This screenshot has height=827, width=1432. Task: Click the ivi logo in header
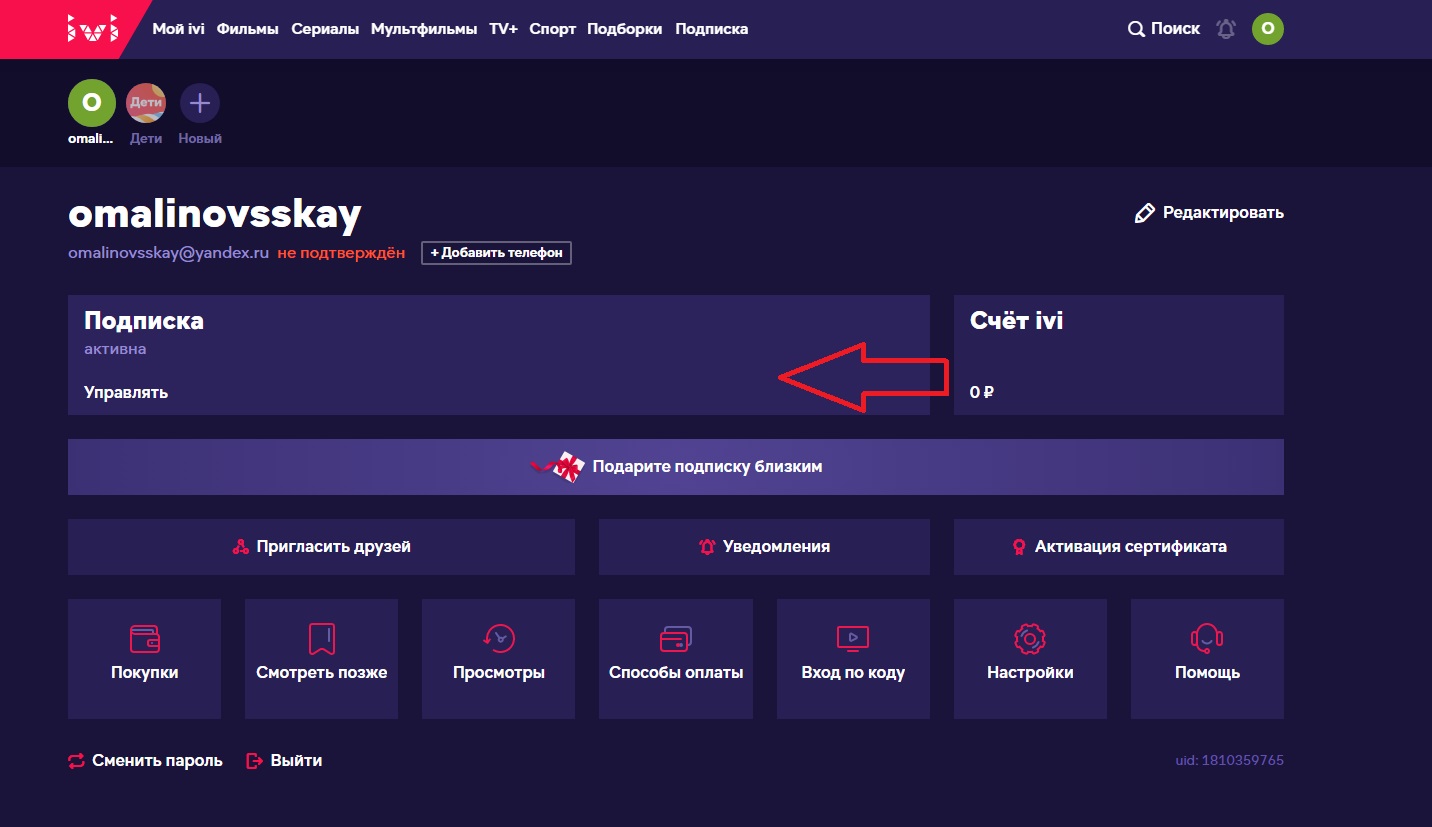pyautogui.click(x=92, y=29)
